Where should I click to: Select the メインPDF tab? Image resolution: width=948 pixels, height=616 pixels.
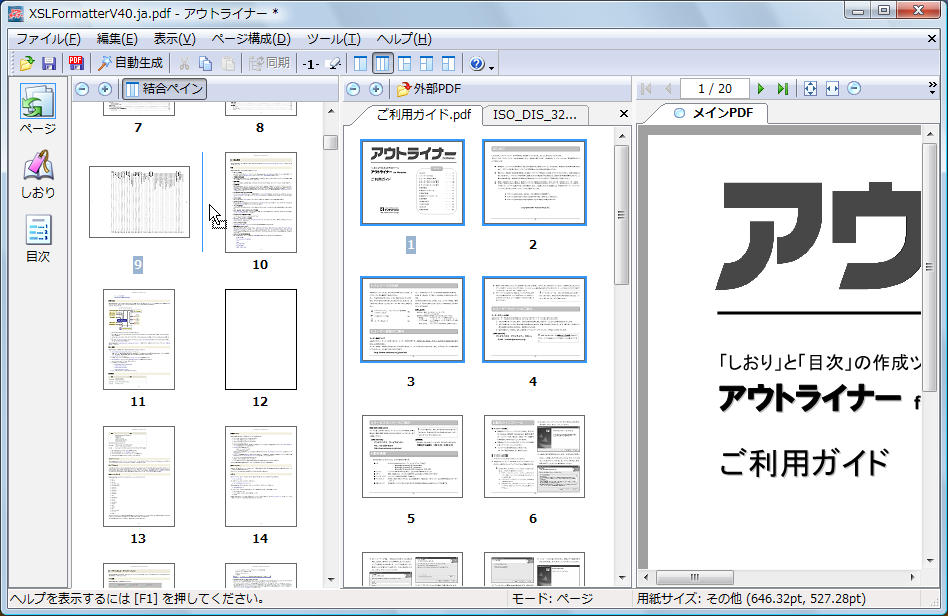[713, 113]
